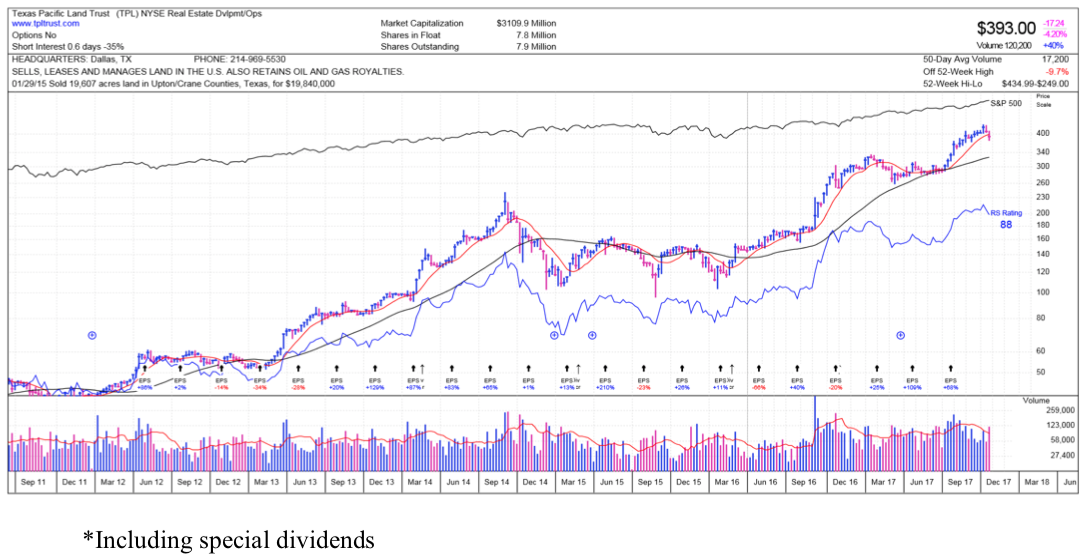
Task: Click the Market Capitalization $3109.9 Million value
Action: (526, 24)
